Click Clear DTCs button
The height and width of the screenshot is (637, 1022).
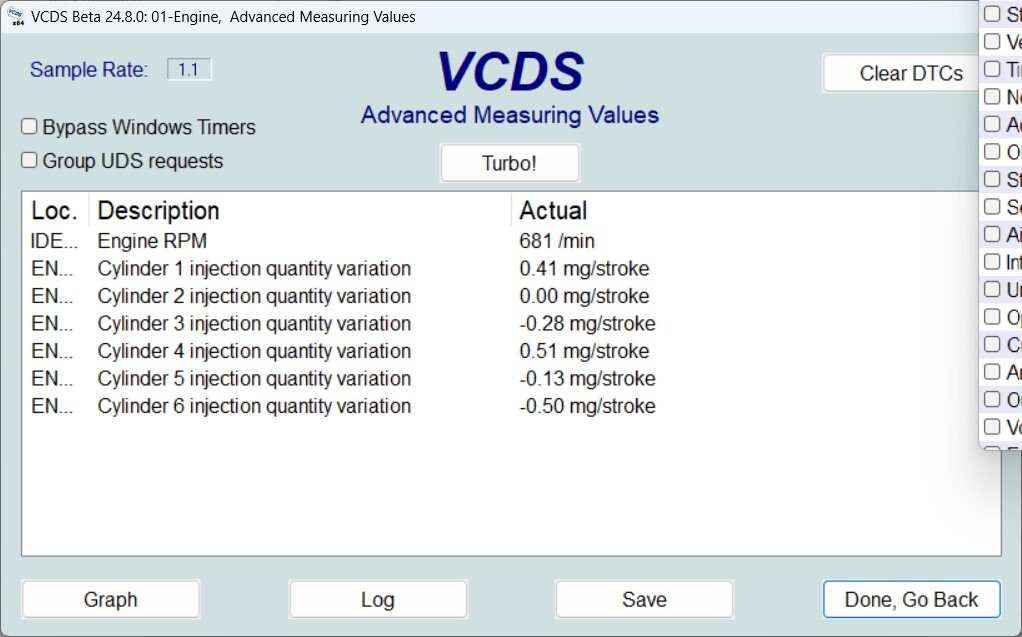[910, 73]
